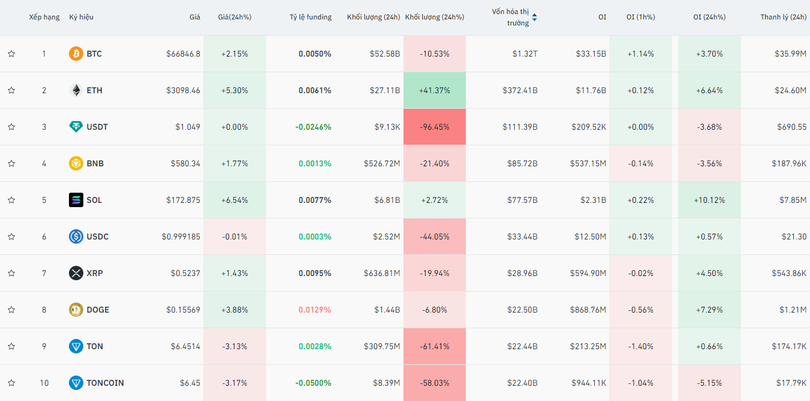This screenshot has width=810, height=401.
Task: Click the Solana SOL coin icon
Action: coord(76,200)
